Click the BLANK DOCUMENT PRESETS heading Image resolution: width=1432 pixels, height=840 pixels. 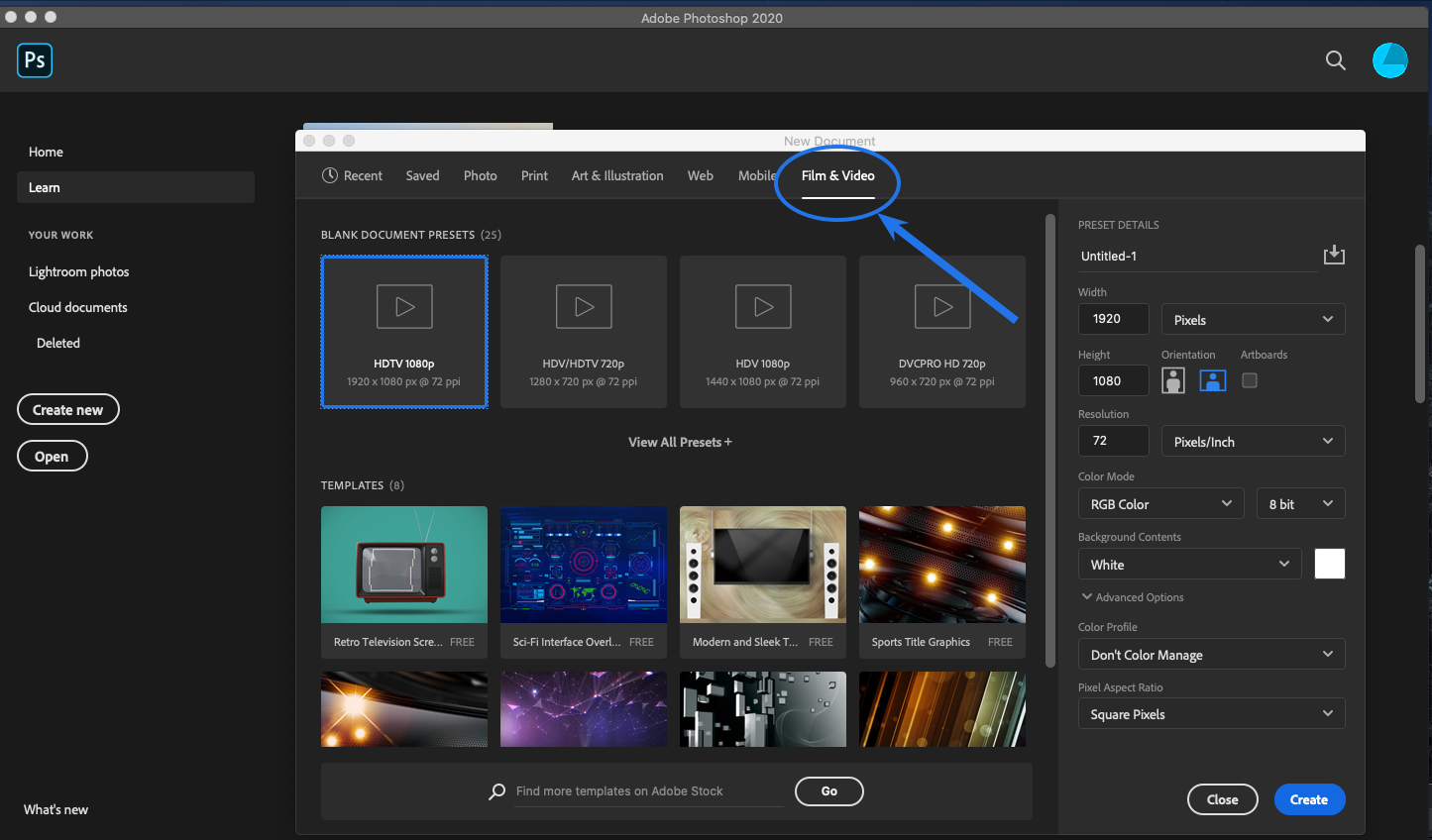coord(397,235)
